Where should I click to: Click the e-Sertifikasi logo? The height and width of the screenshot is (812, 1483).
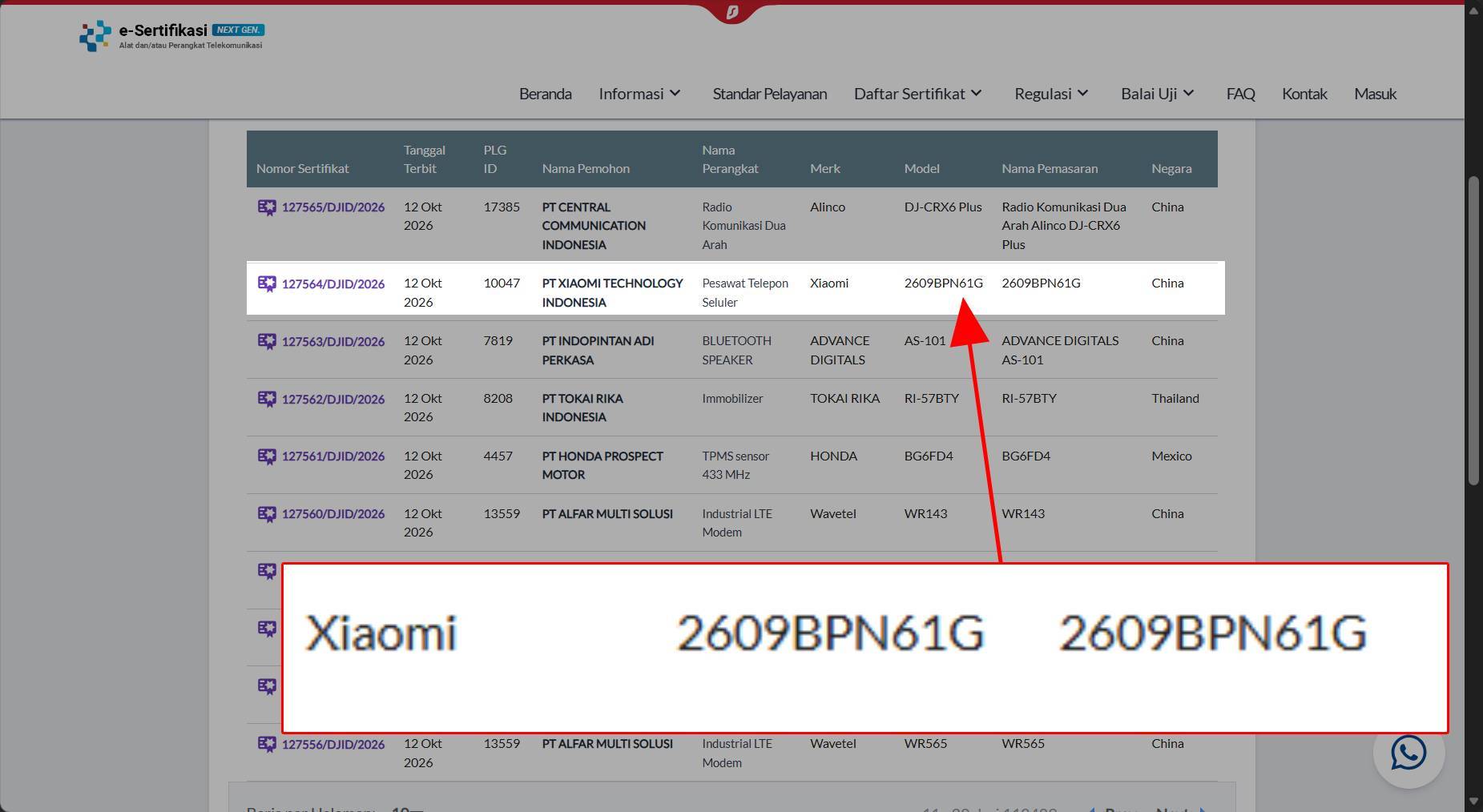[171, 36]
